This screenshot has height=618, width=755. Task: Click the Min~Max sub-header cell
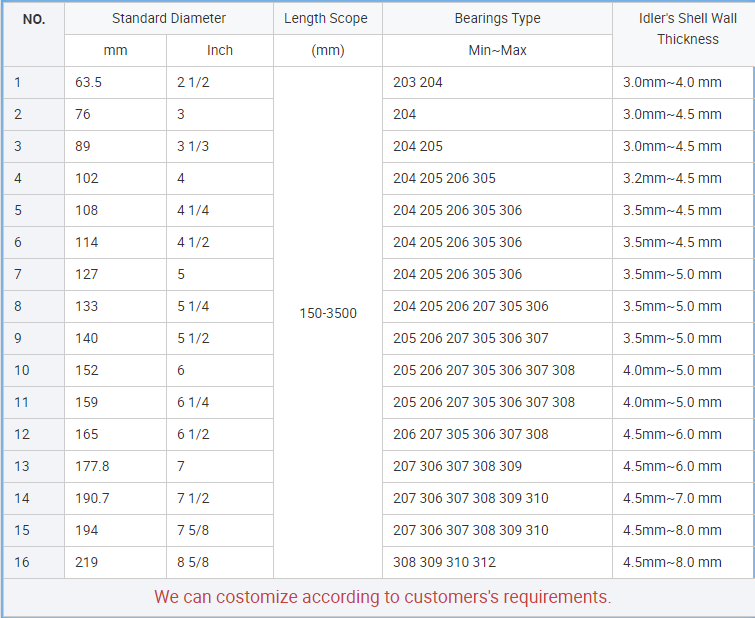497,51
